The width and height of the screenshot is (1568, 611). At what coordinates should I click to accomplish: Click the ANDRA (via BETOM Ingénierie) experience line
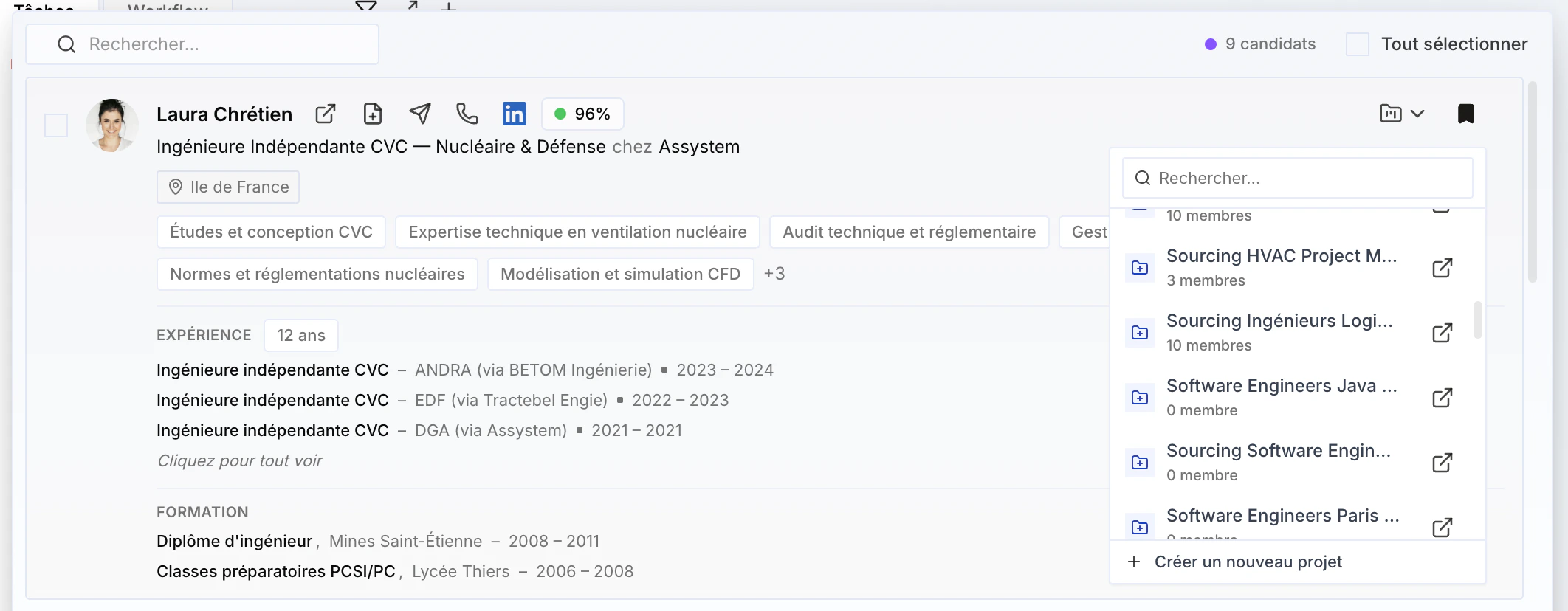[x=465, y=370]
